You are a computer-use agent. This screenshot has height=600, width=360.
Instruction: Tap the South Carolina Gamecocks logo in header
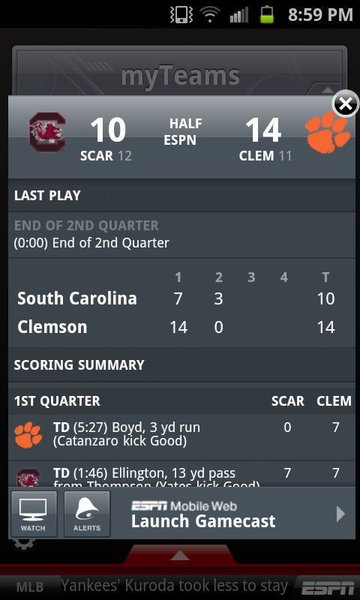coord(47,132)
